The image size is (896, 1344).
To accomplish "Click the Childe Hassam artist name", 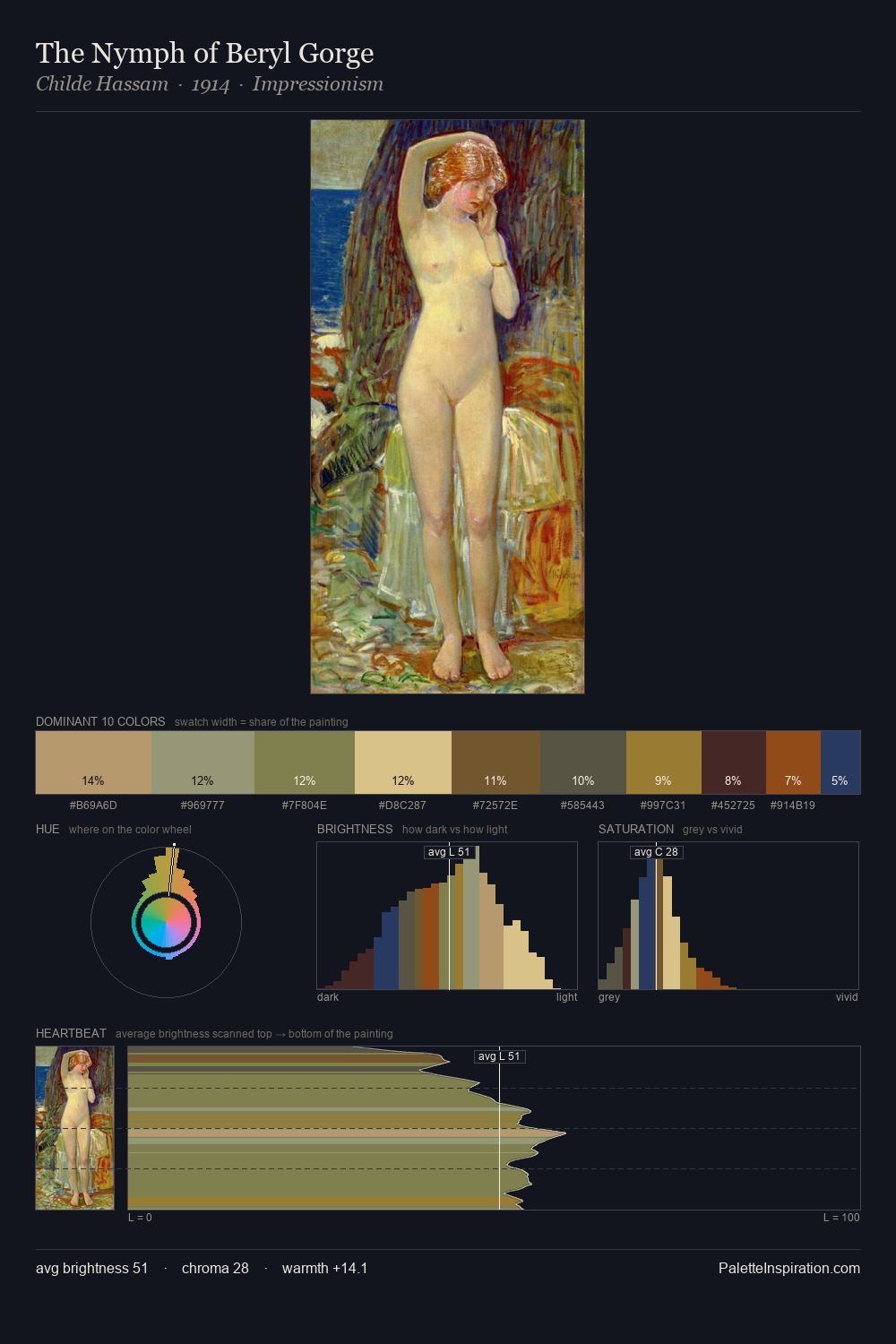I will (x=102, y=84).
